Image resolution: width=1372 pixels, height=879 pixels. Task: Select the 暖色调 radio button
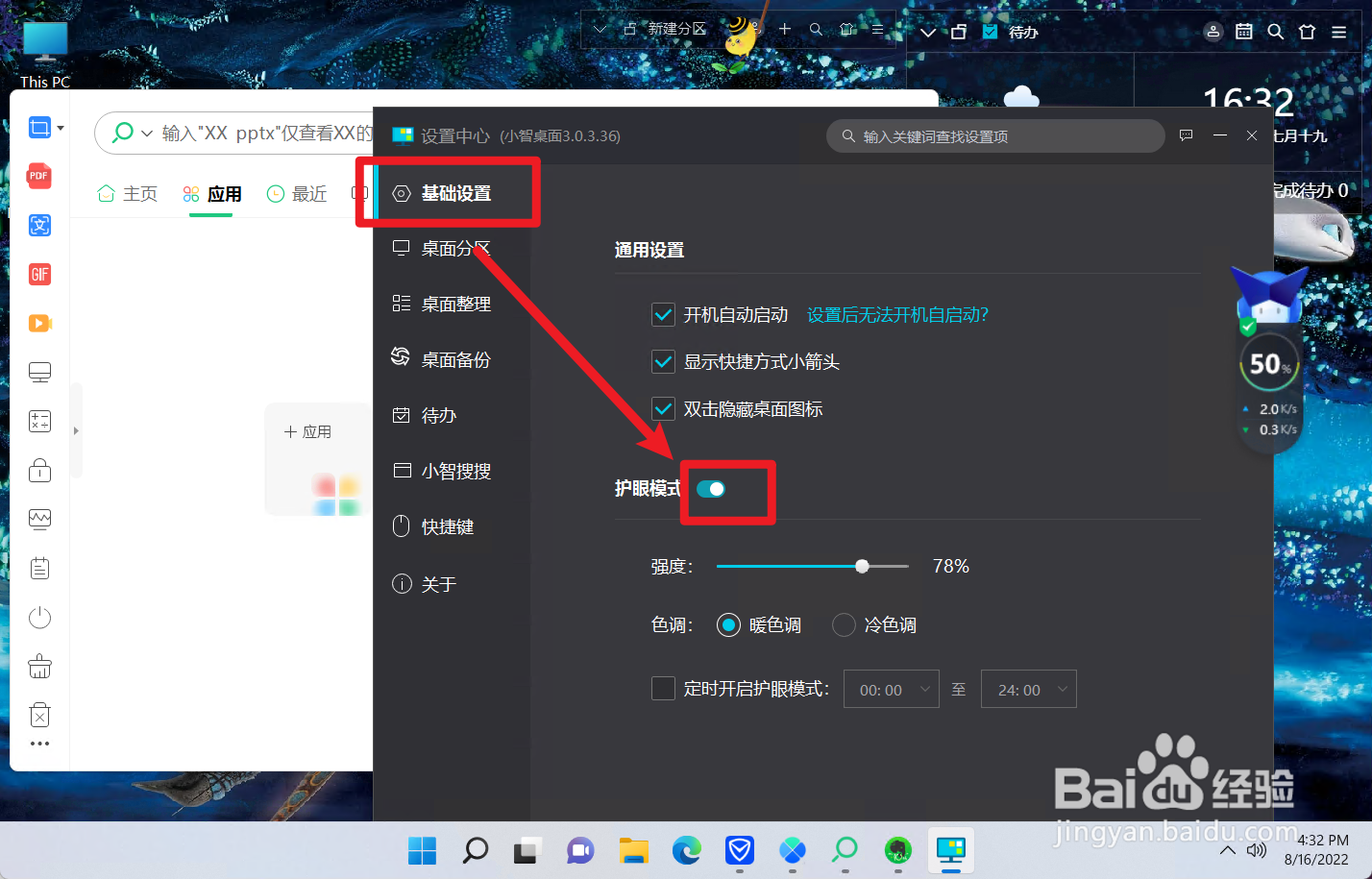[x=728, y=625]
